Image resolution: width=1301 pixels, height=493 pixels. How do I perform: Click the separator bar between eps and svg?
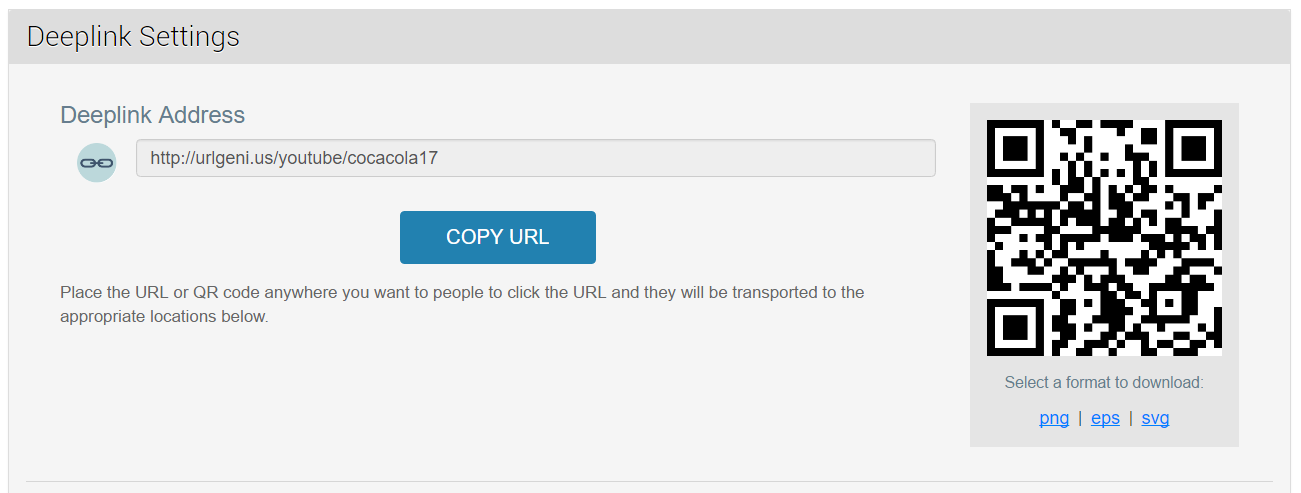pyautogui.click(x=1130, y=418)
